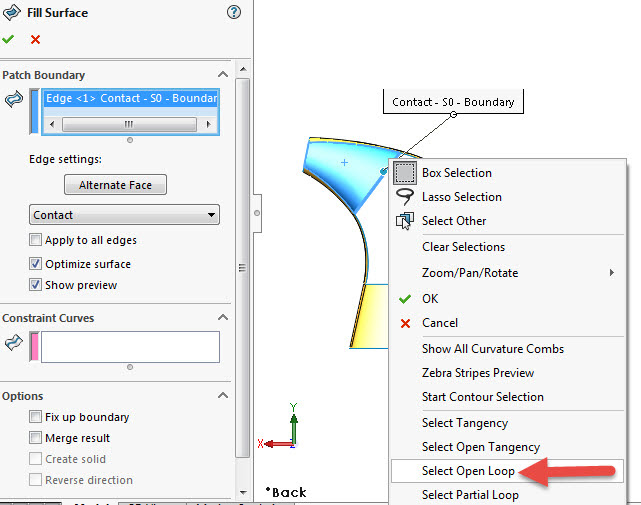Viewport: 641px width, 505px height.
Task: Enable Fix up boundary option
Action: 35,417
